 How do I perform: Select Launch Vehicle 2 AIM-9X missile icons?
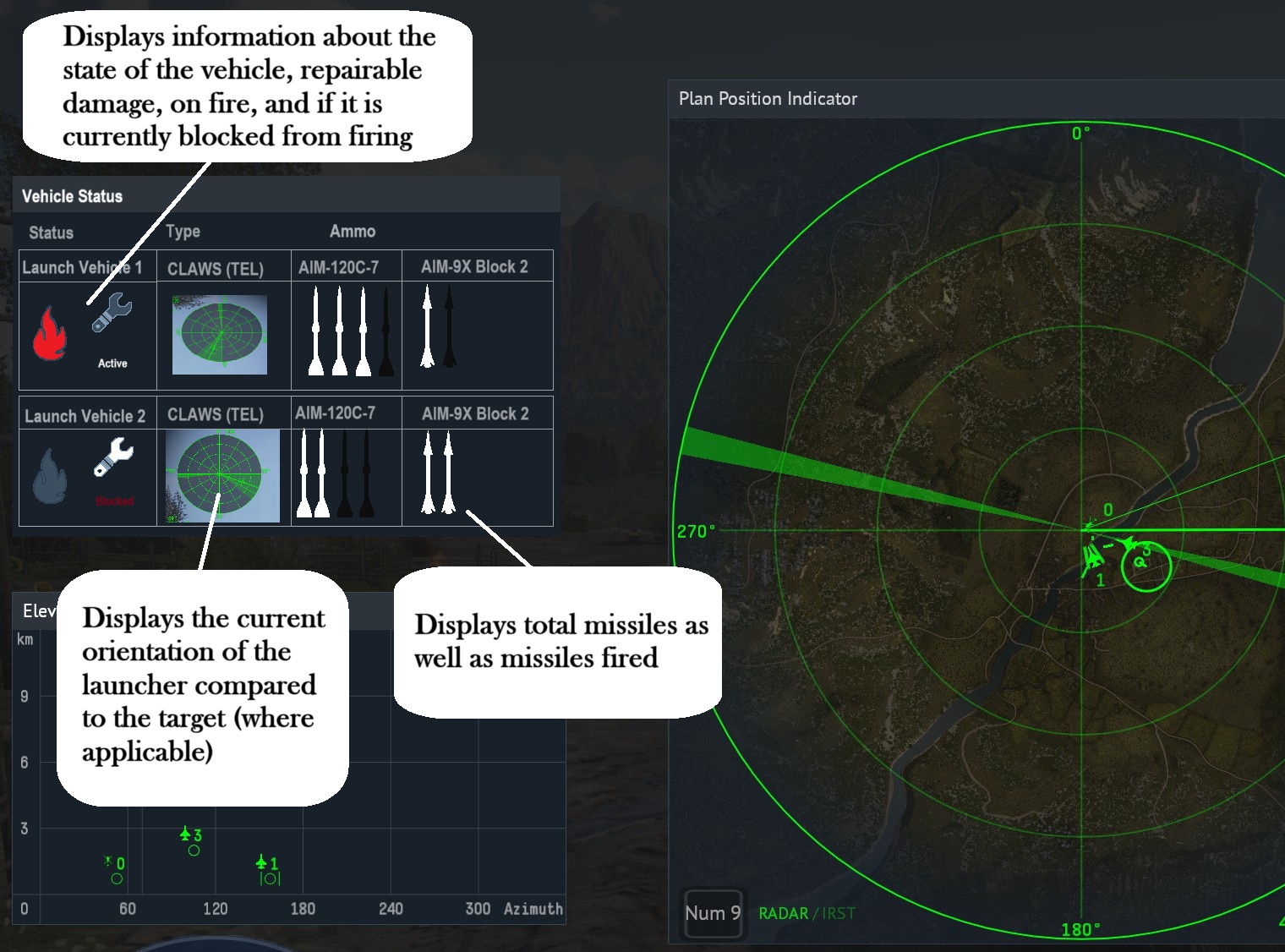[x=438, y=473]
